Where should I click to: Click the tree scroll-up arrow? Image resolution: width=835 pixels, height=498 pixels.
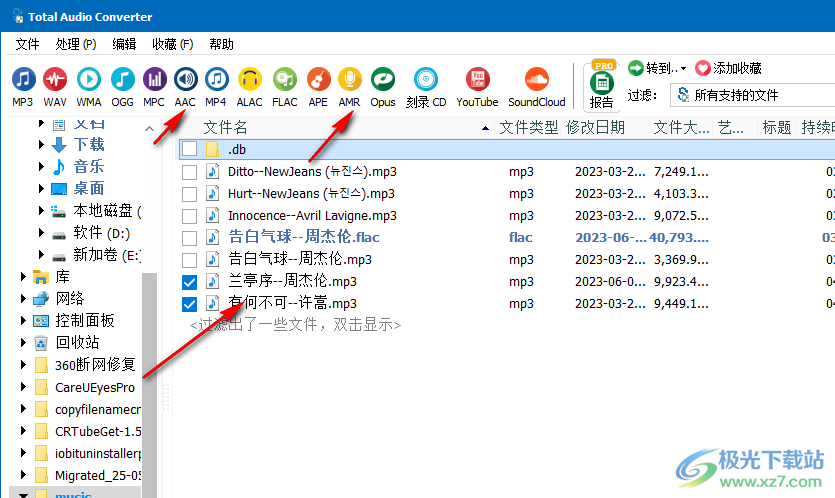coord(150,129)
